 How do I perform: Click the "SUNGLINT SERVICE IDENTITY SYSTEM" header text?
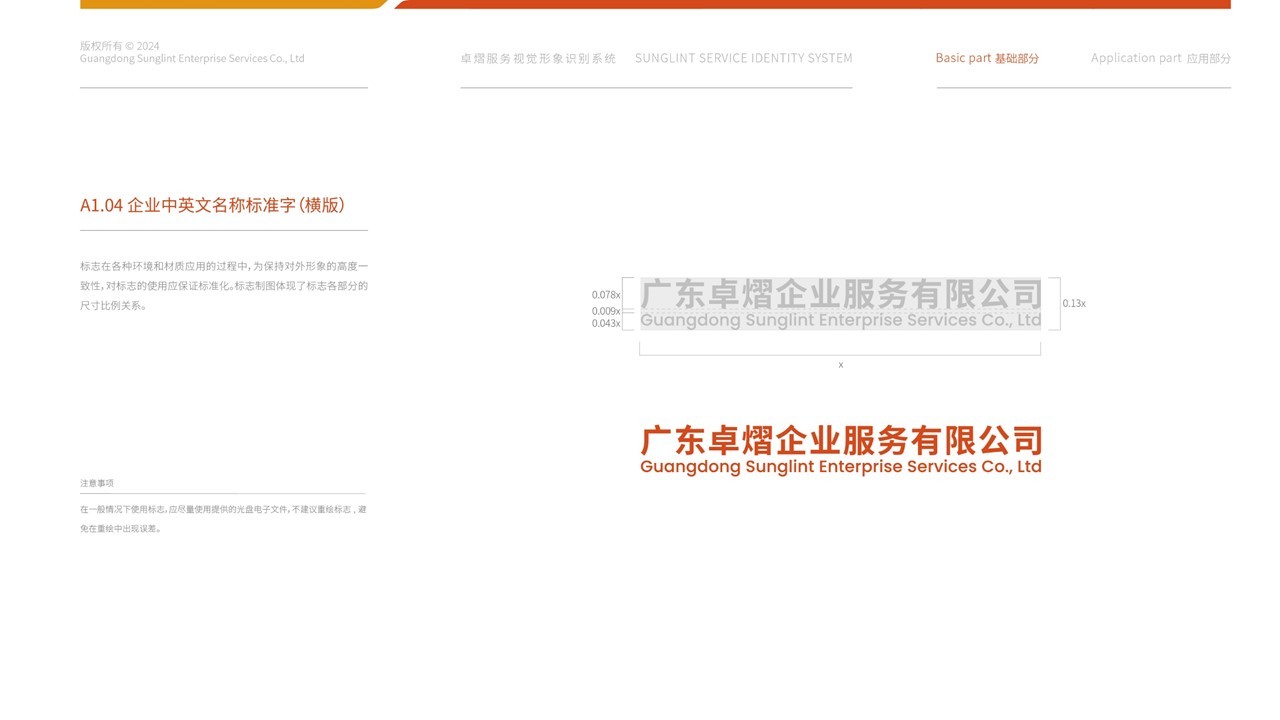click(744, 57)
